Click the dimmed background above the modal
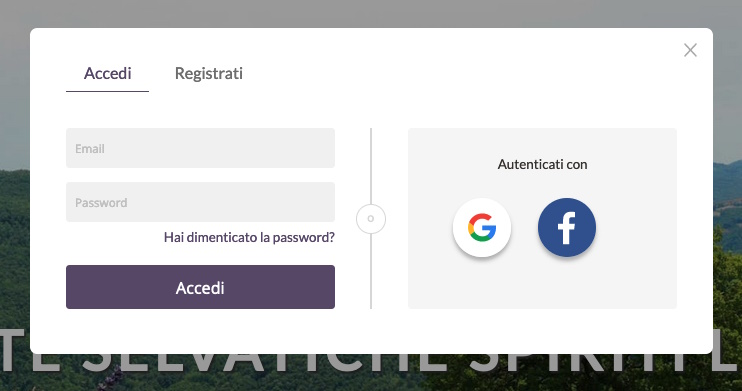Viewport: 742px width, 391px height. click(371, 13)
